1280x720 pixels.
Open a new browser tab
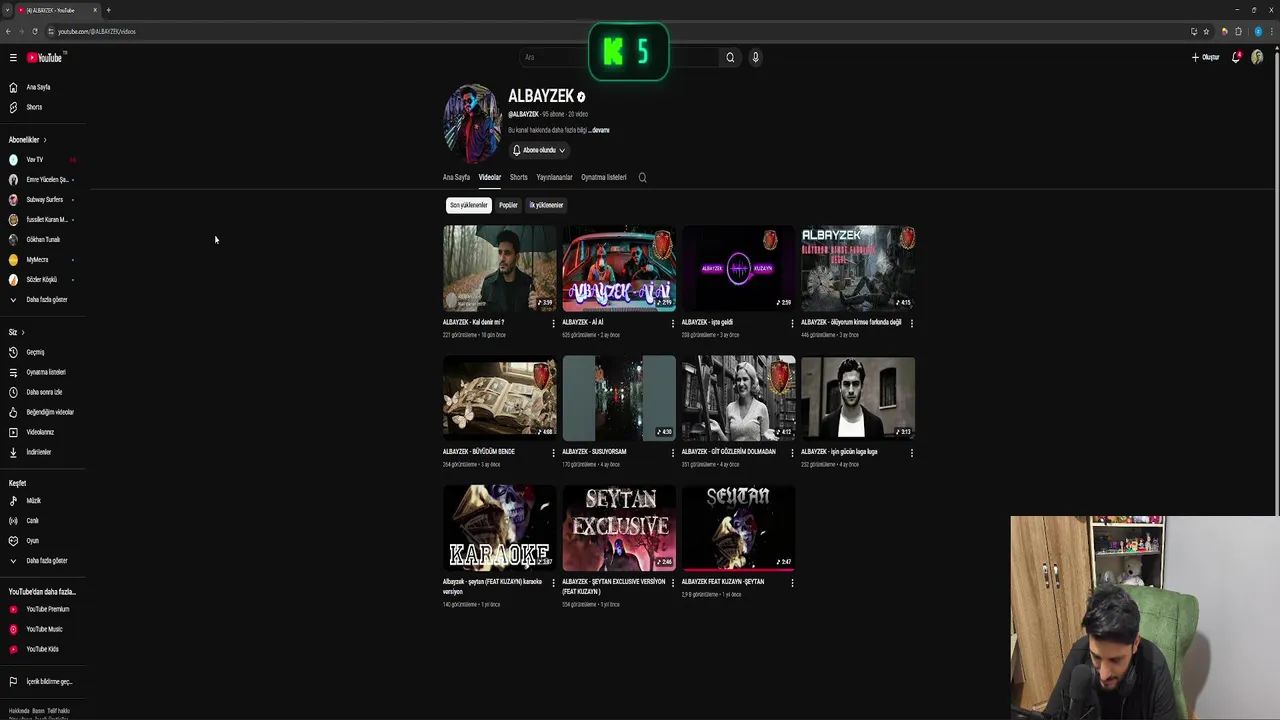pyautogui.click(x=108, y=10)
